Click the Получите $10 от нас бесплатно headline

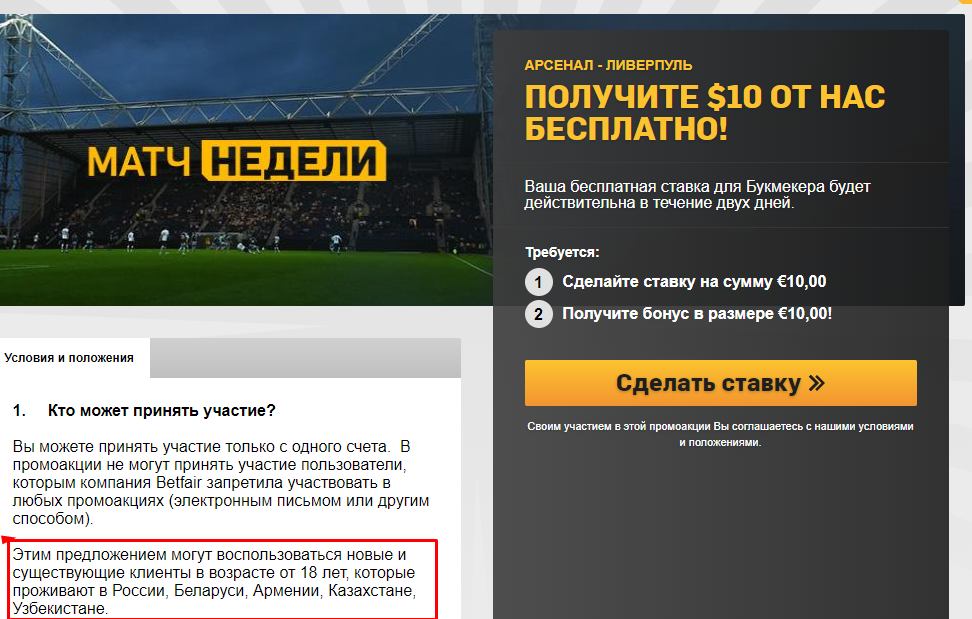click(x=705, y=113)
